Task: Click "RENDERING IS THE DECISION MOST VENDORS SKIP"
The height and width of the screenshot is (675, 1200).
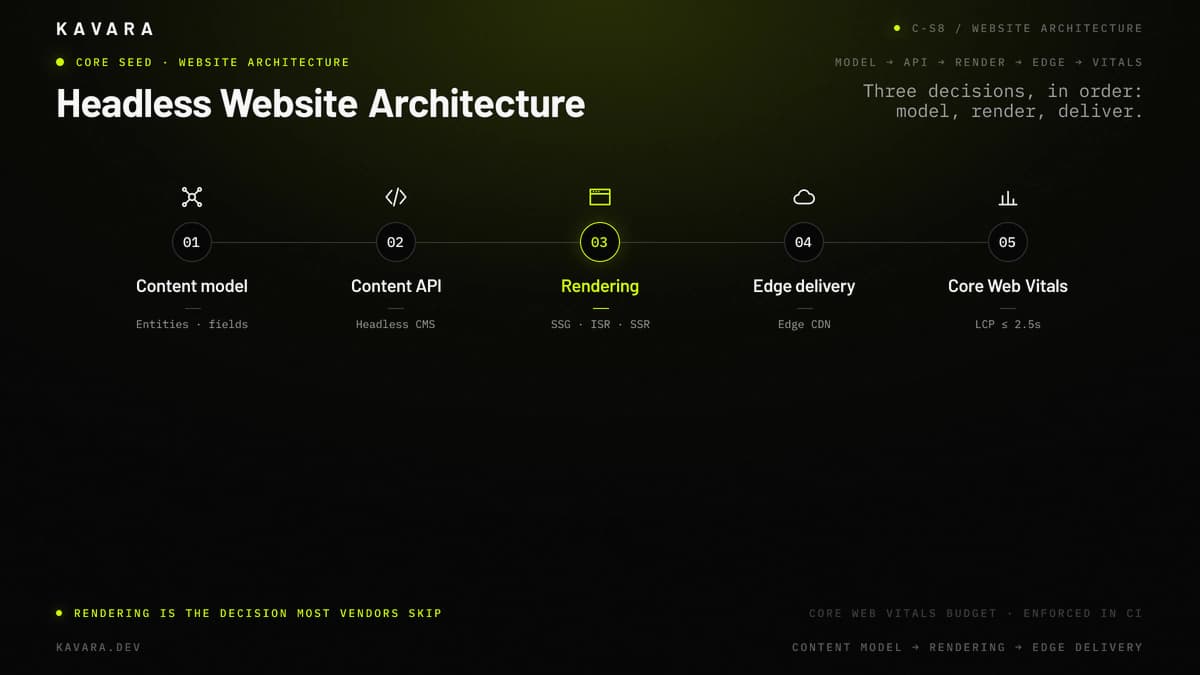Action: 258,613
